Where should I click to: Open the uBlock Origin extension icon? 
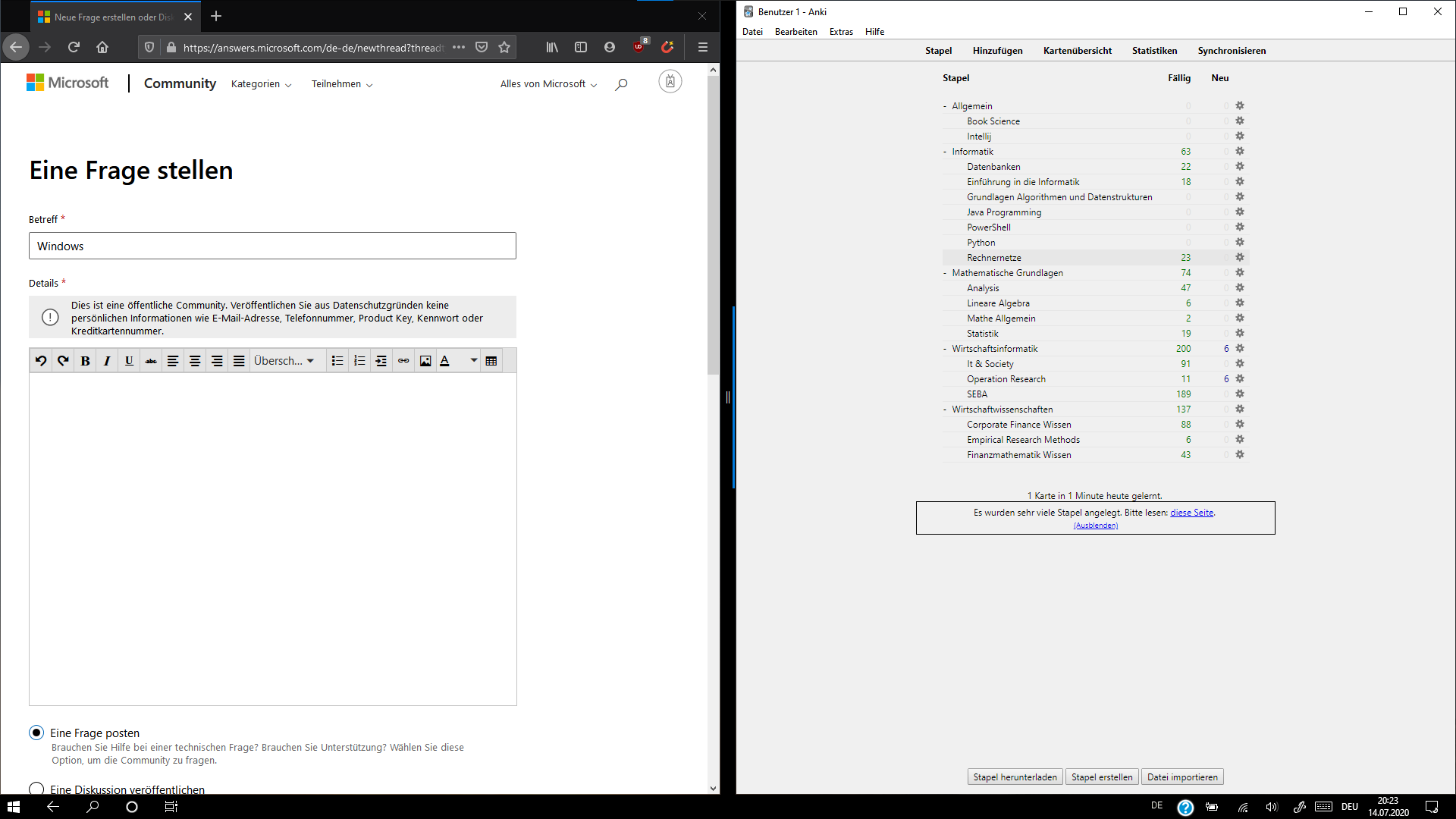639,46
